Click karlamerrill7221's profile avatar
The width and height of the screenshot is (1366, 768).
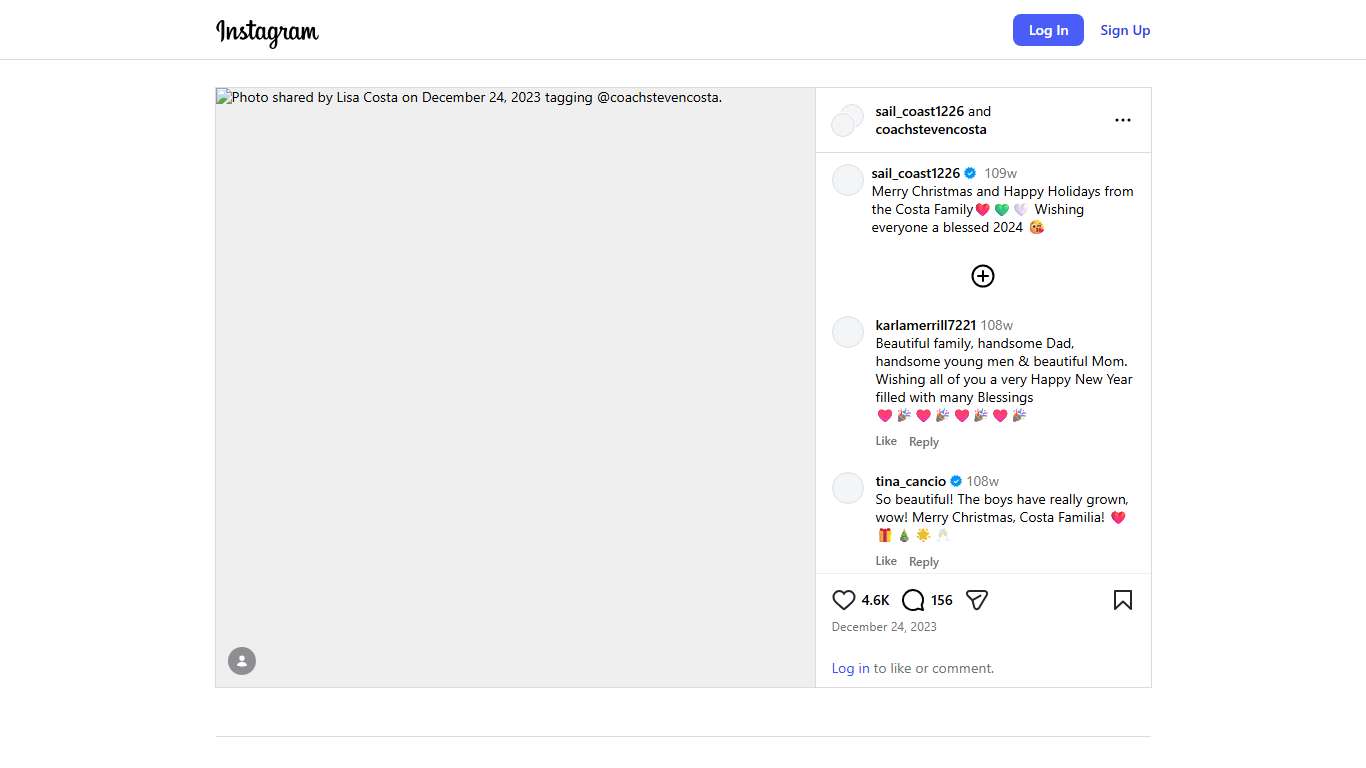click(x=848, y=332)
